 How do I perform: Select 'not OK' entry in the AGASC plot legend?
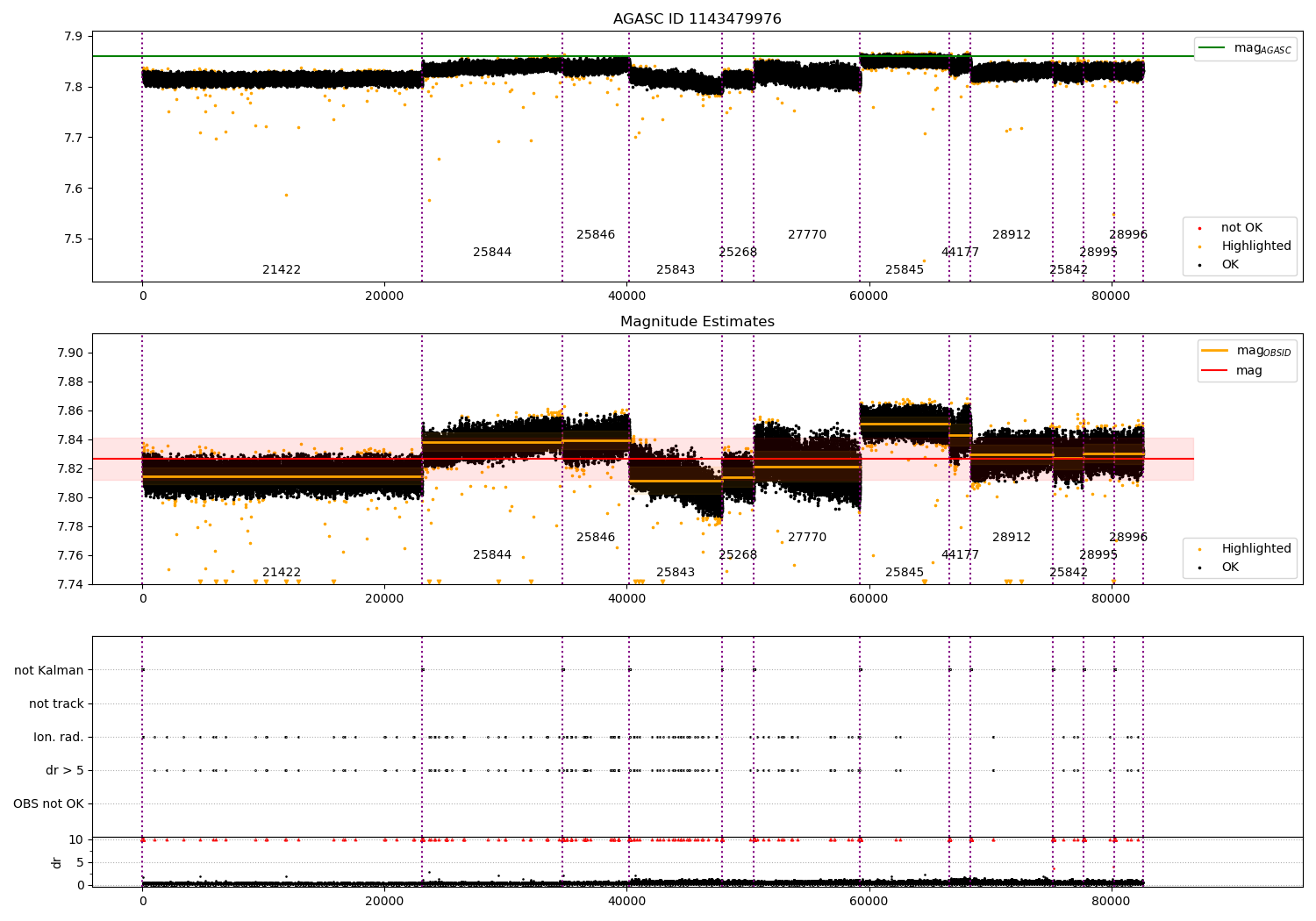click(x=1241, y=228)
